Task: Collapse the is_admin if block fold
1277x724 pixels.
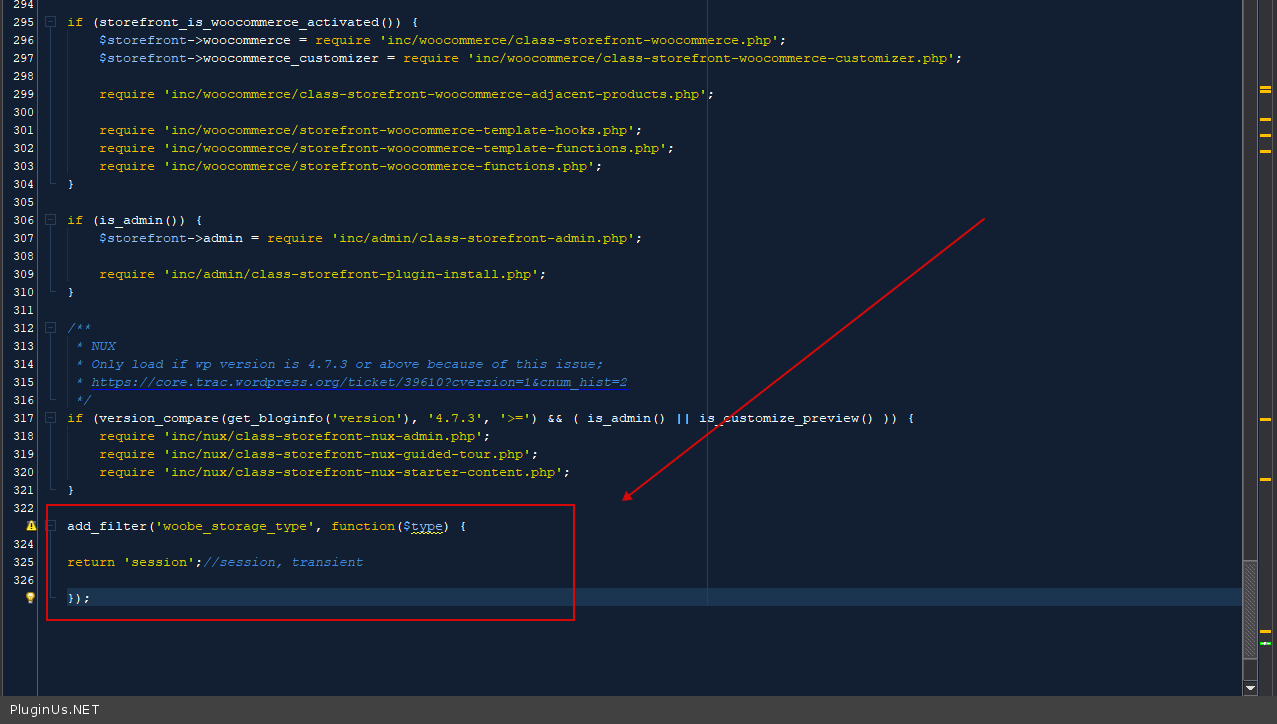Action: [50, 220]
